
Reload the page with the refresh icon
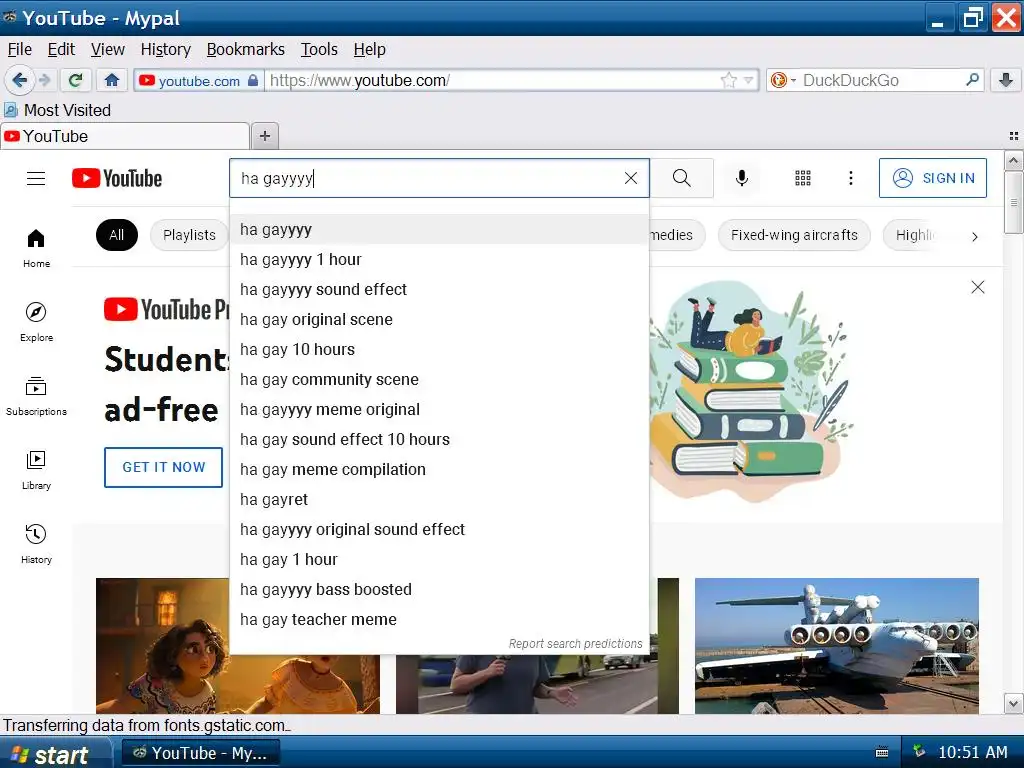76,80
